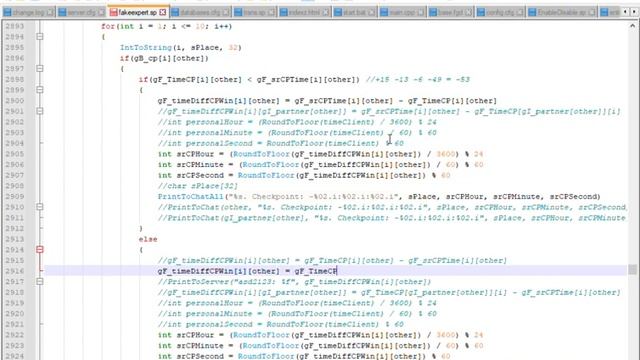The width and height of the screenshot is (640, 360).
Task: Switch to the change.log tab
Action: (28, 12)
